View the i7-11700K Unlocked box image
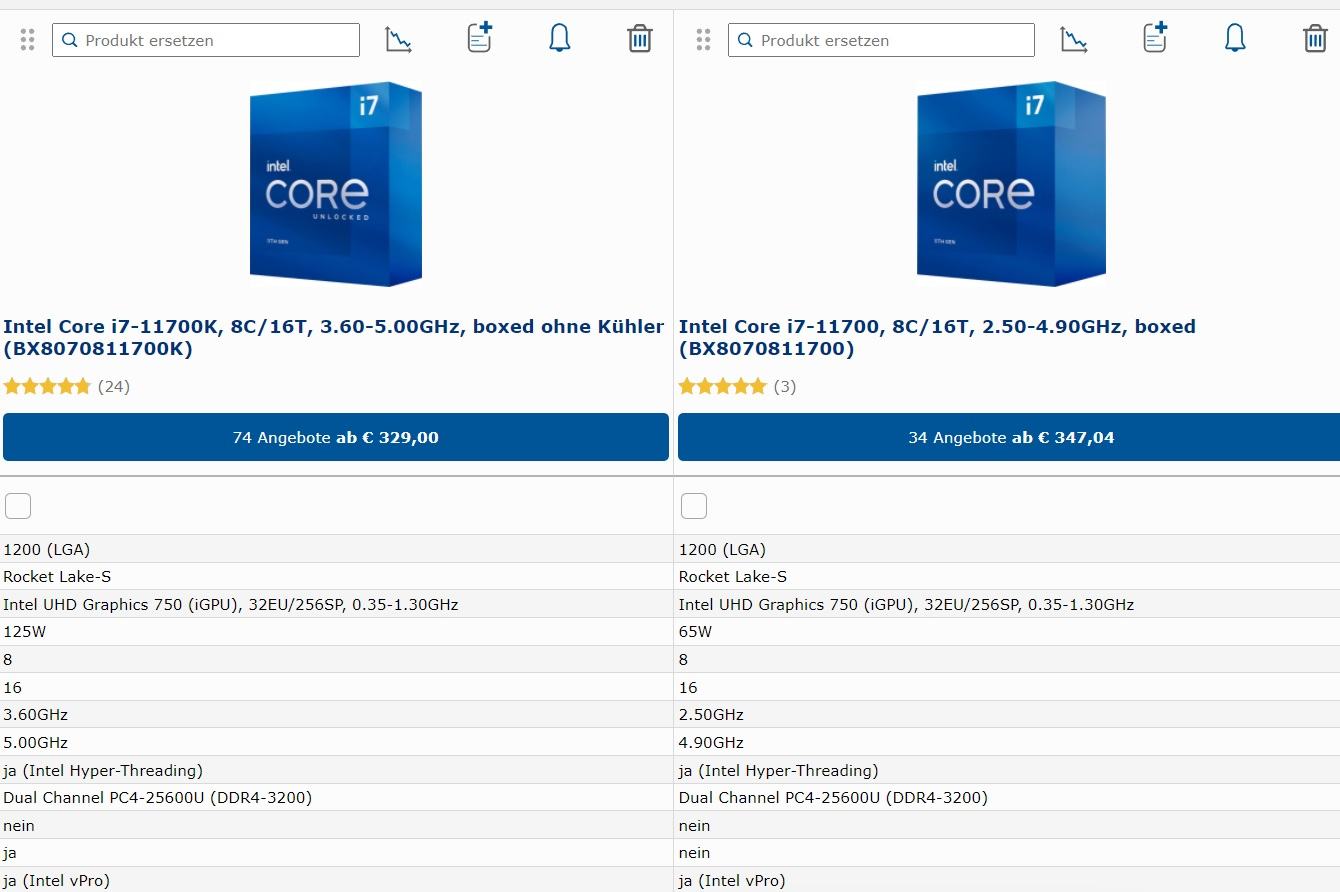 pyautogui.click(x=336, y=184)
